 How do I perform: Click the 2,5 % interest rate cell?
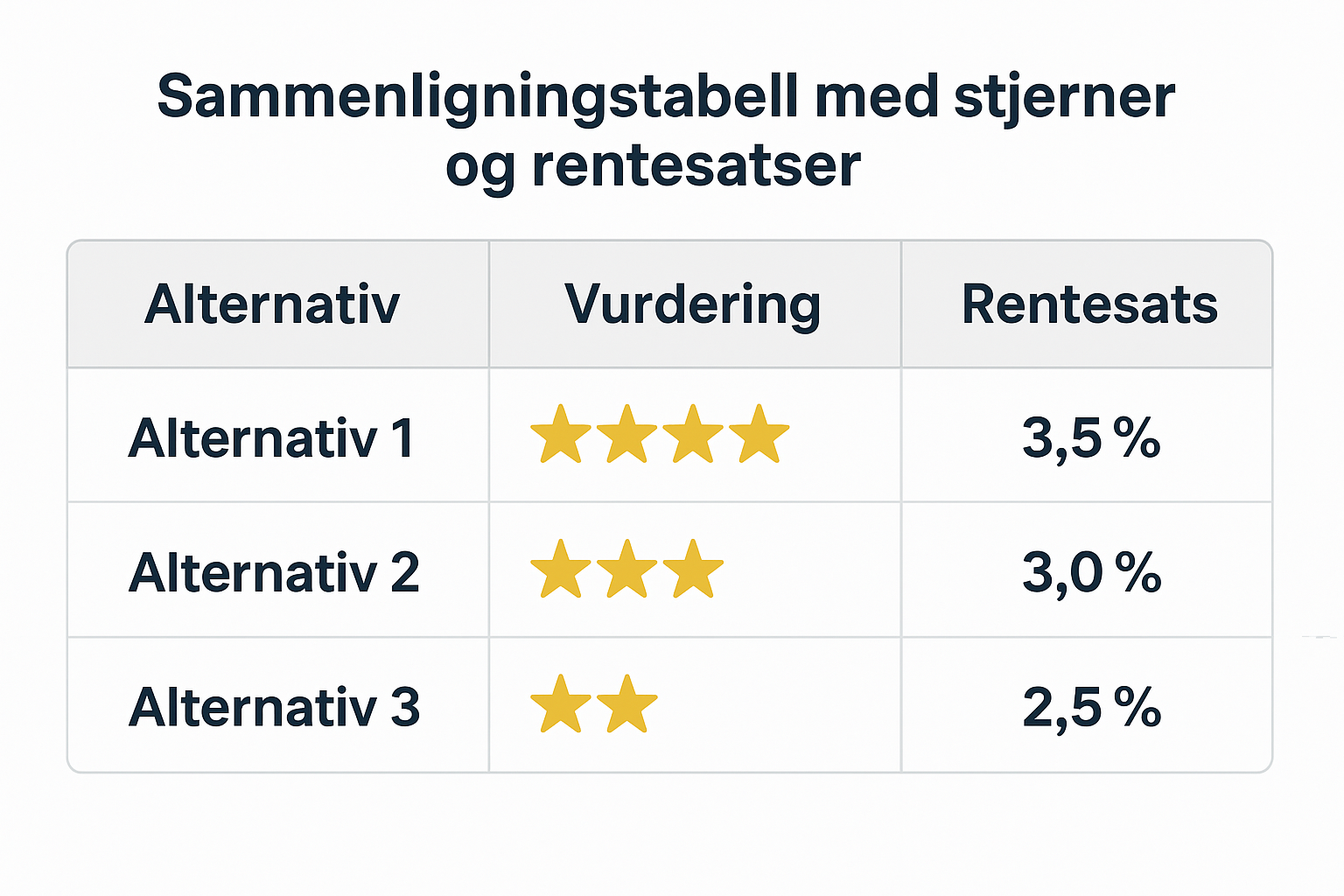(x=1091, y=707)
